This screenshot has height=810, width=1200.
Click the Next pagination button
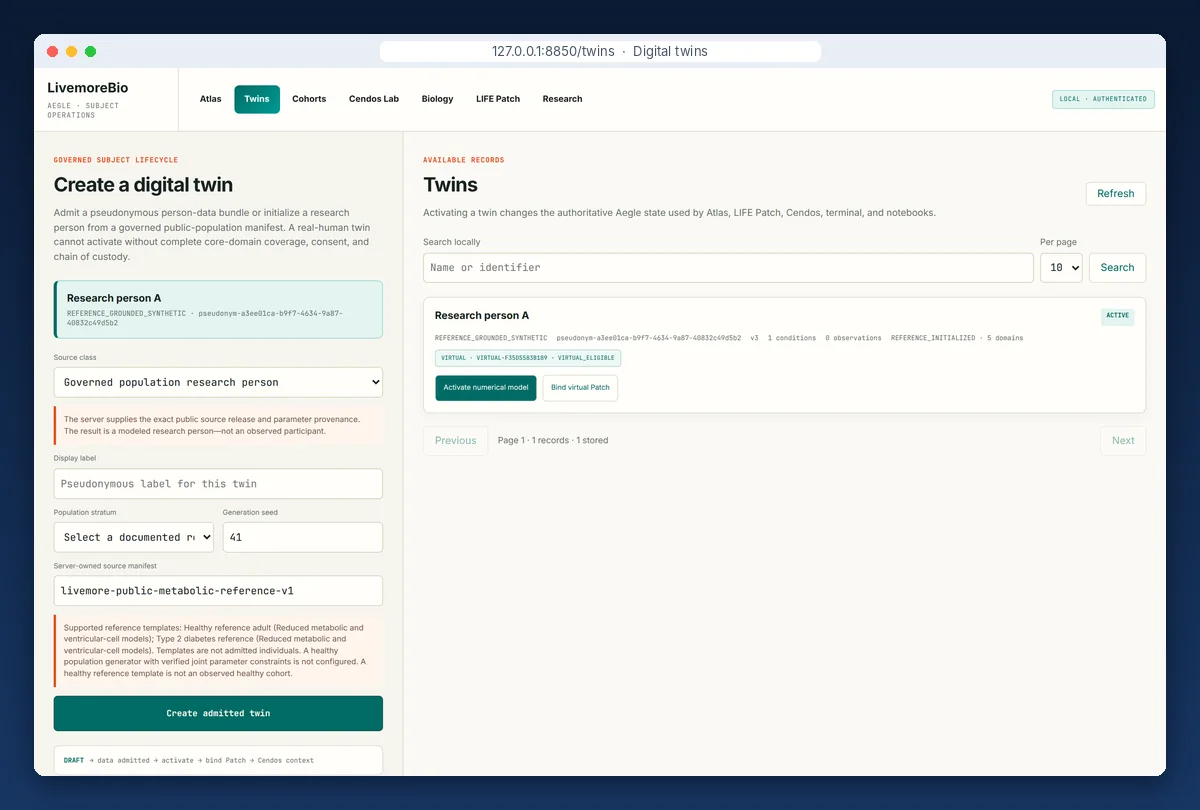(1123, 441)
